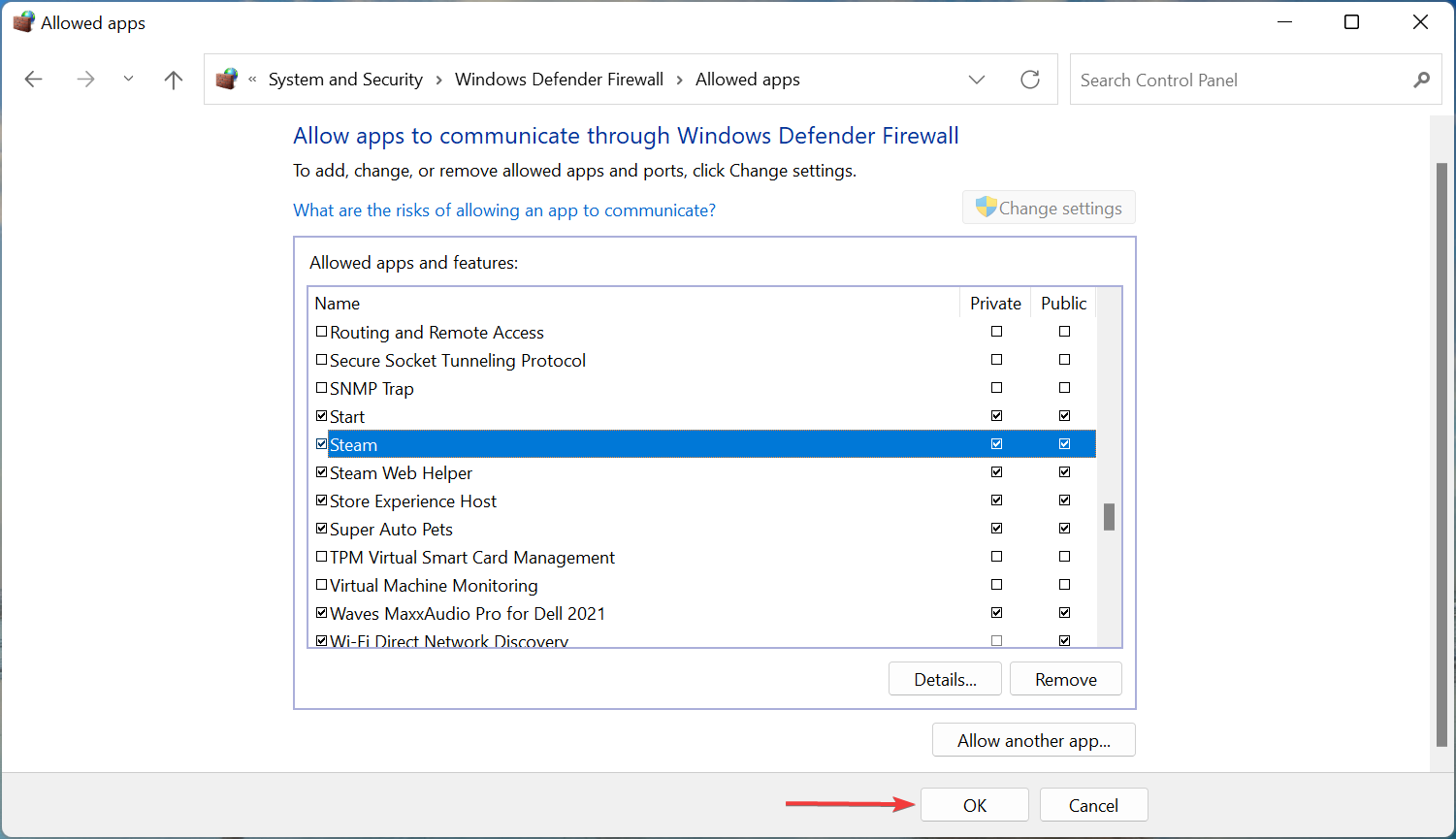Open System and Security breadcrumb
The height and width of the screenshot is (839, 1456).
point(345,80)
